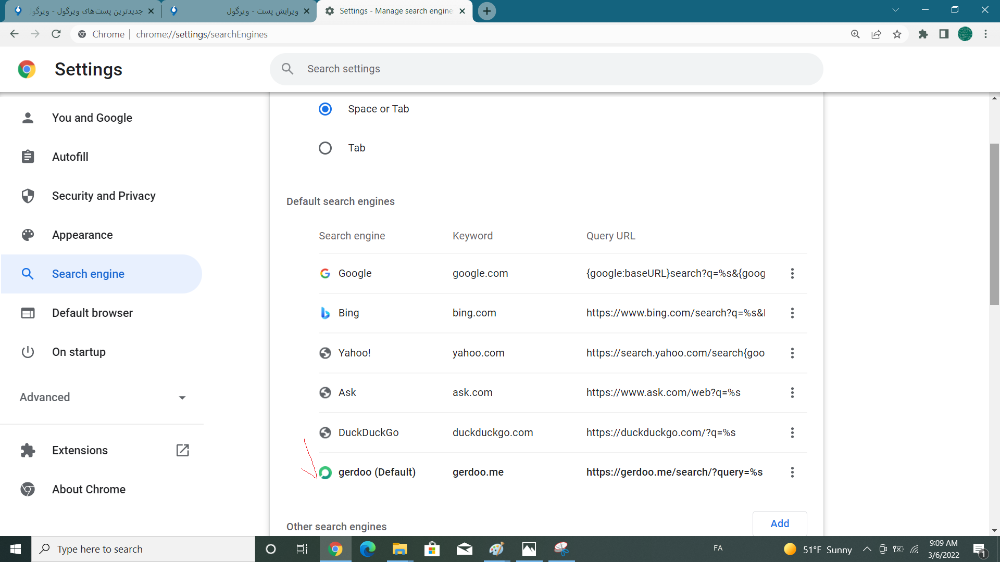Screen dimensions: 1000x562
Task: Click the Query URL column header
Action: 610,236
